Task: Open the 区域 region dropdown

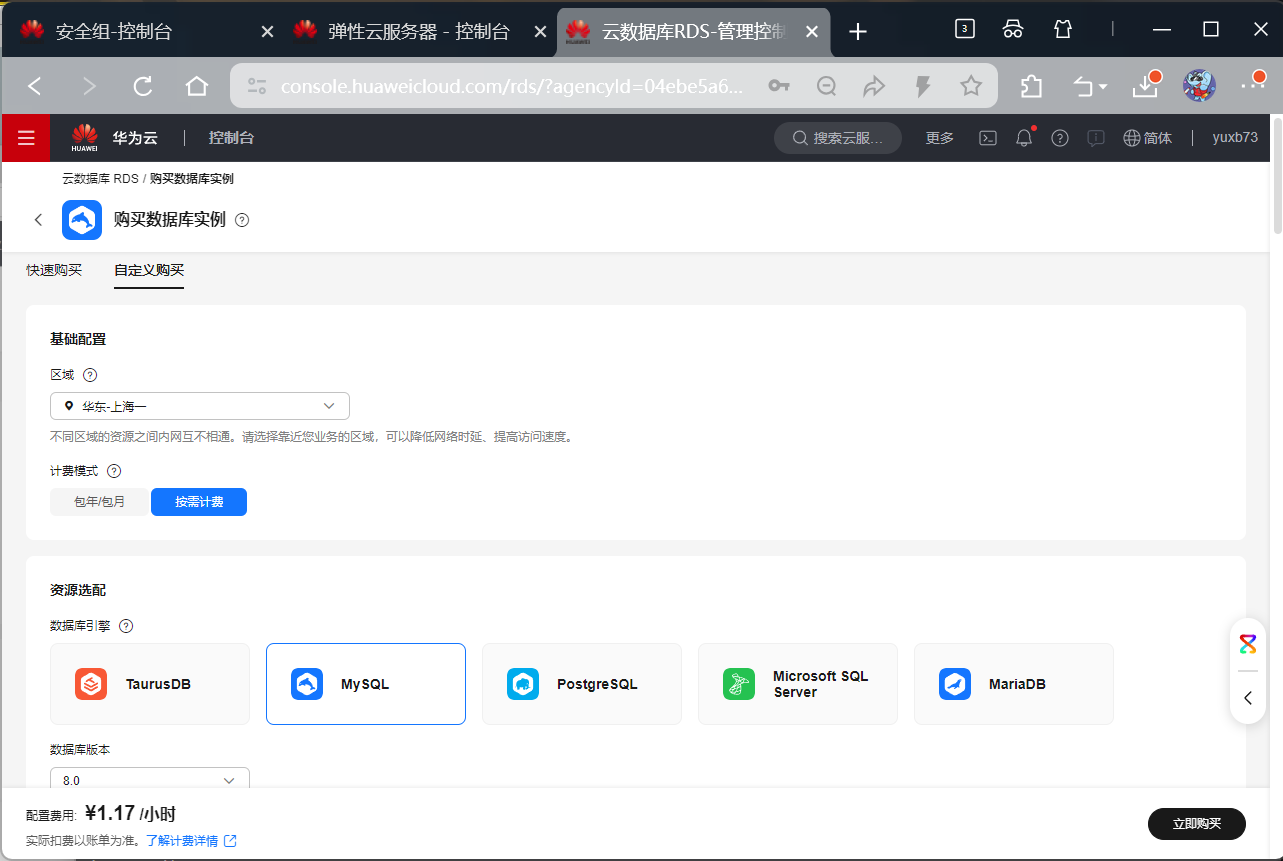Action: coord(200,406)
